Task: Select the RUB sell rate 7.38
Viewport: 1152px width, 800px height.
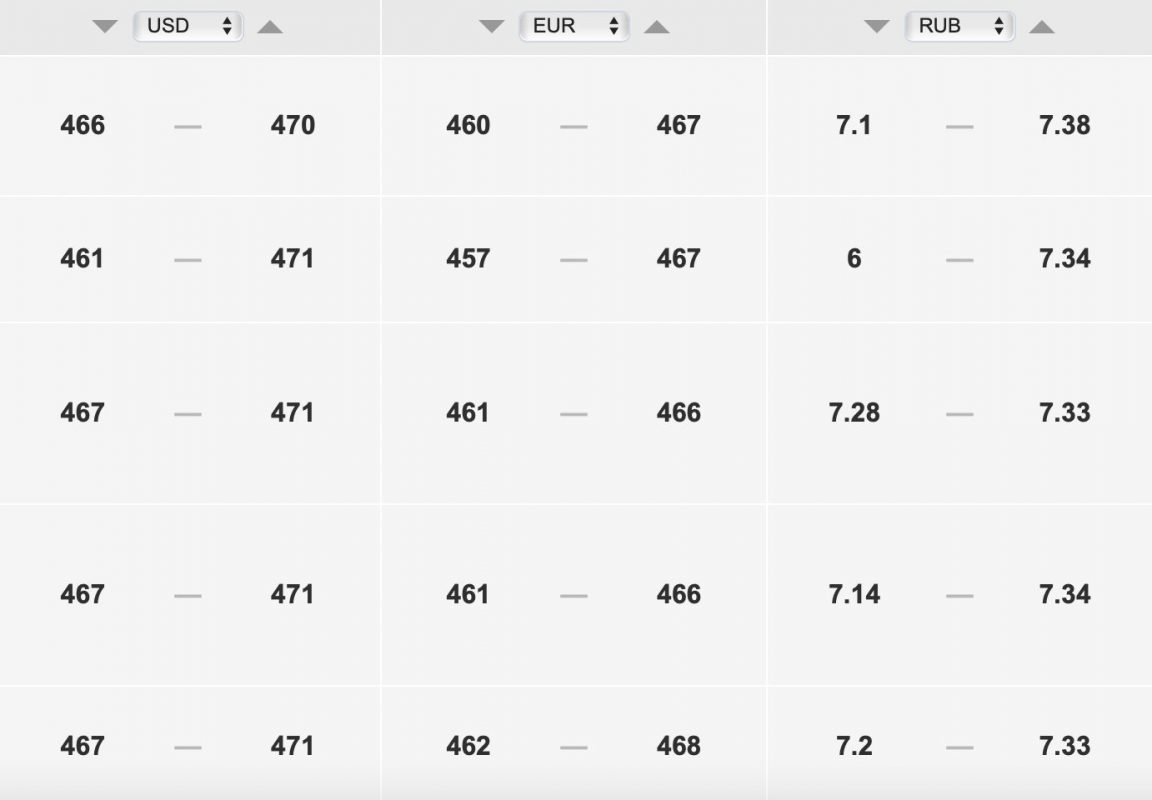Action: (x=1065, y=126)
